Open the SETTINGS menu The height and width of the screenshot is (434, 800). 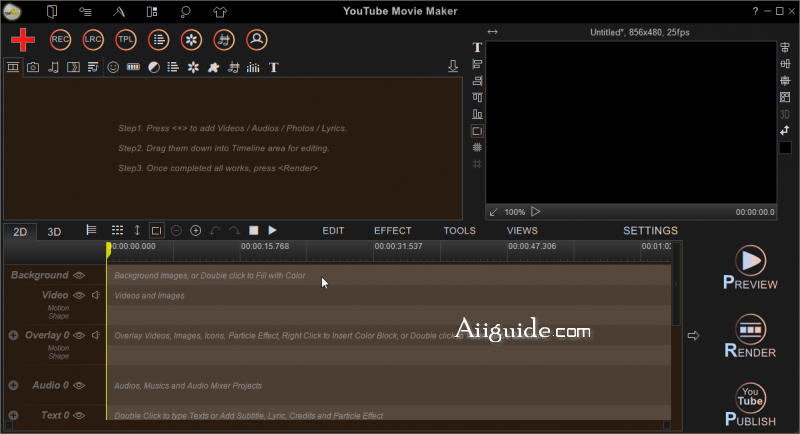pos(651,231)
